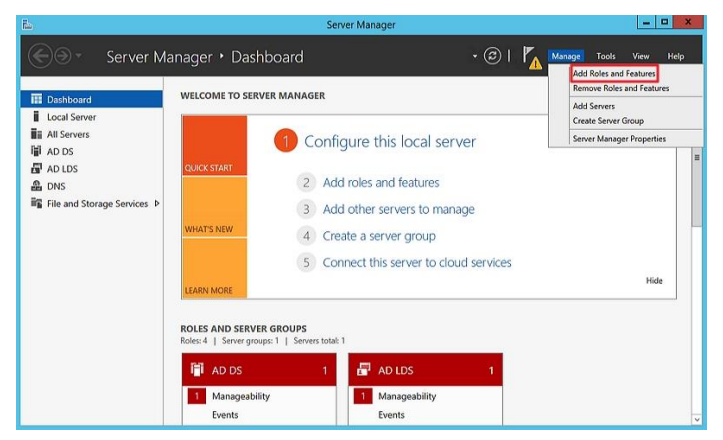
Task: Click step 5 number circle
Action: click(x=306, y=262)
